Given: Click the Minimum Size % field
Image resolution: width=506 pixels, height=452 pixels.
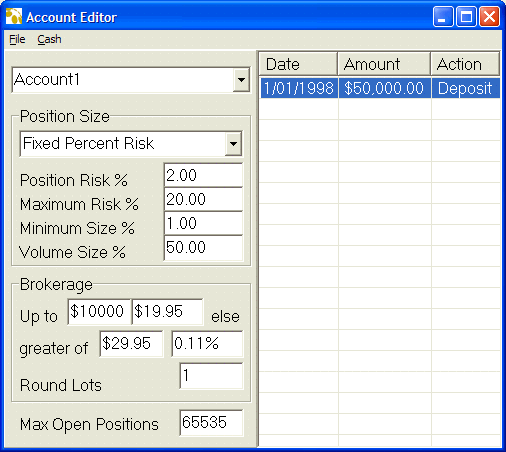Looking at the screenshot, I should coord(203,223).
